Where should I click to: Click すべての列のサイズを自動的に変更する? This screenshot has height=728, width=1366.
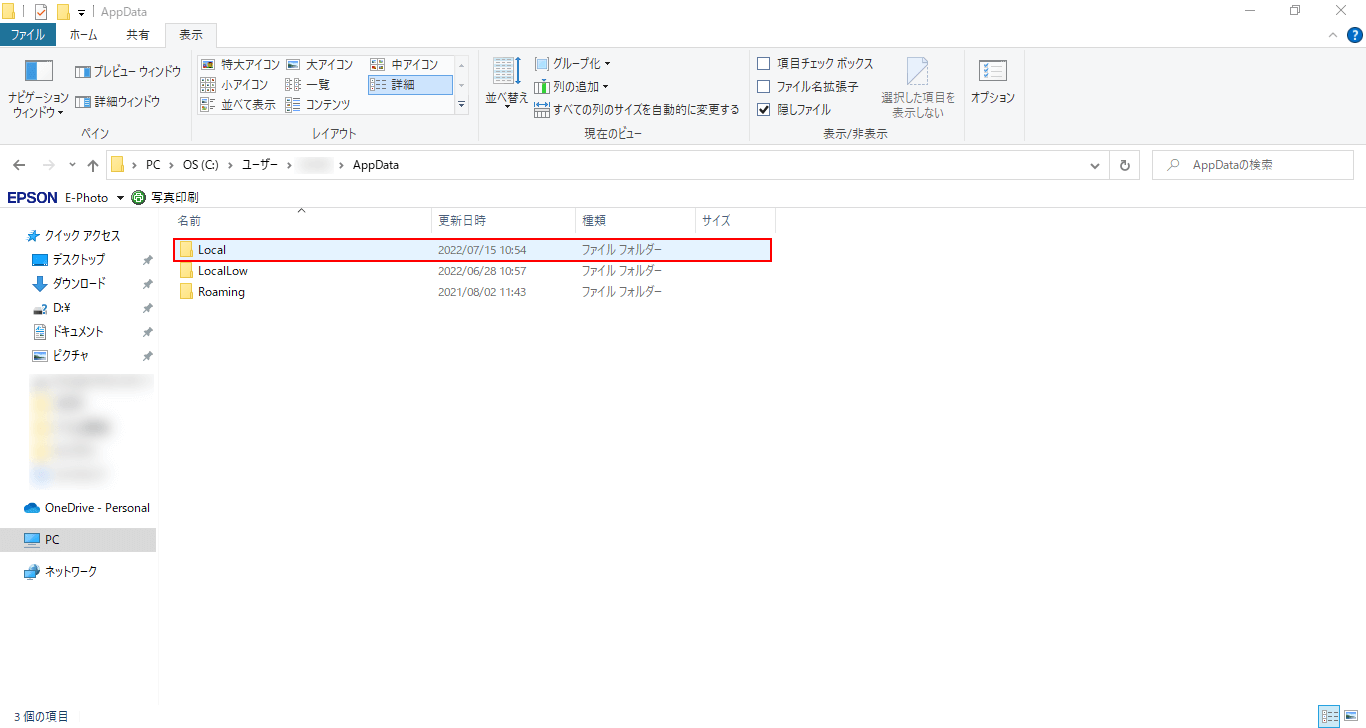click(x=637, y=110)
